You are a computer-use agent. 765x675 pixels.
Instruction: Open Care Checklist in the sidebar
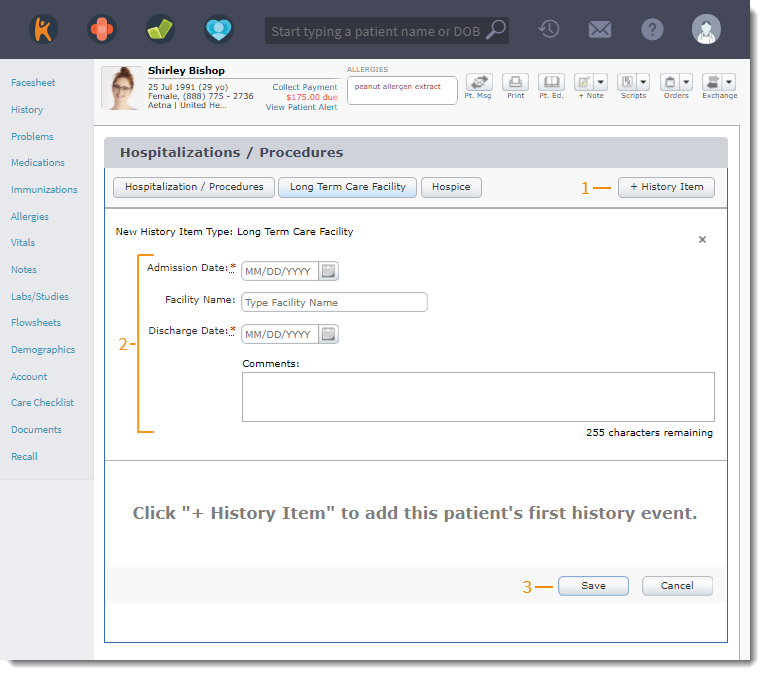point(42,402)
